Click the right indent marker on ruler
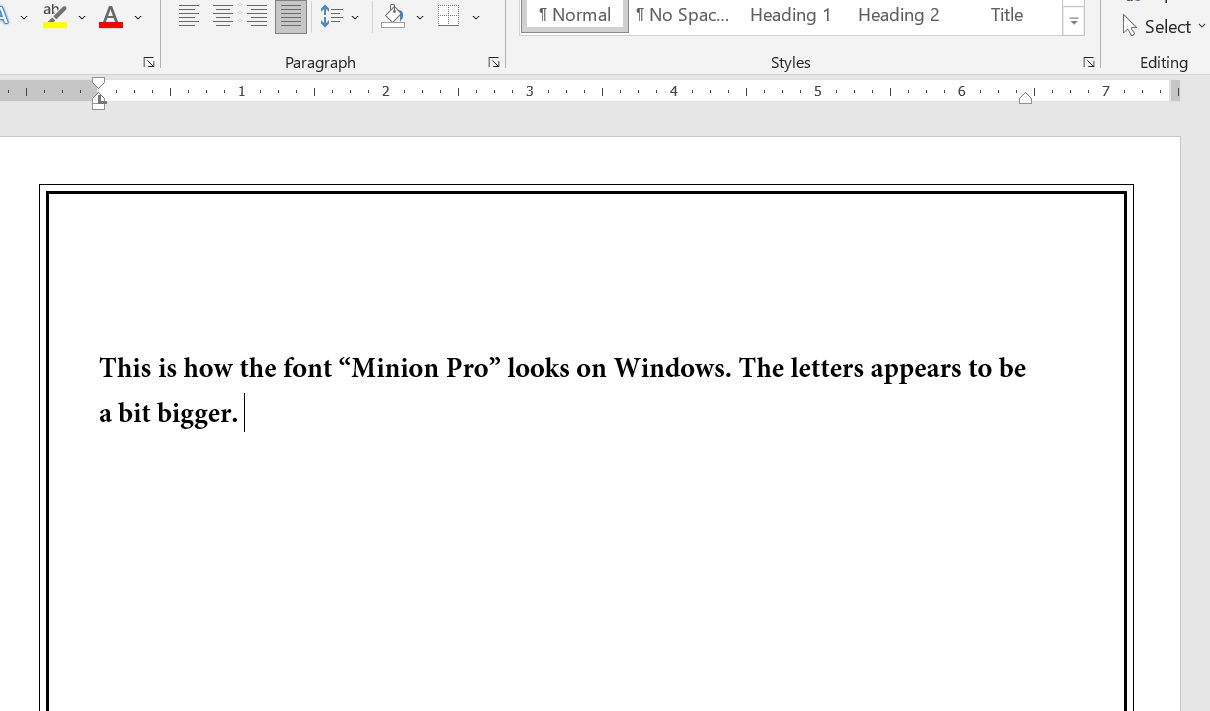 tap(1025, 98)
